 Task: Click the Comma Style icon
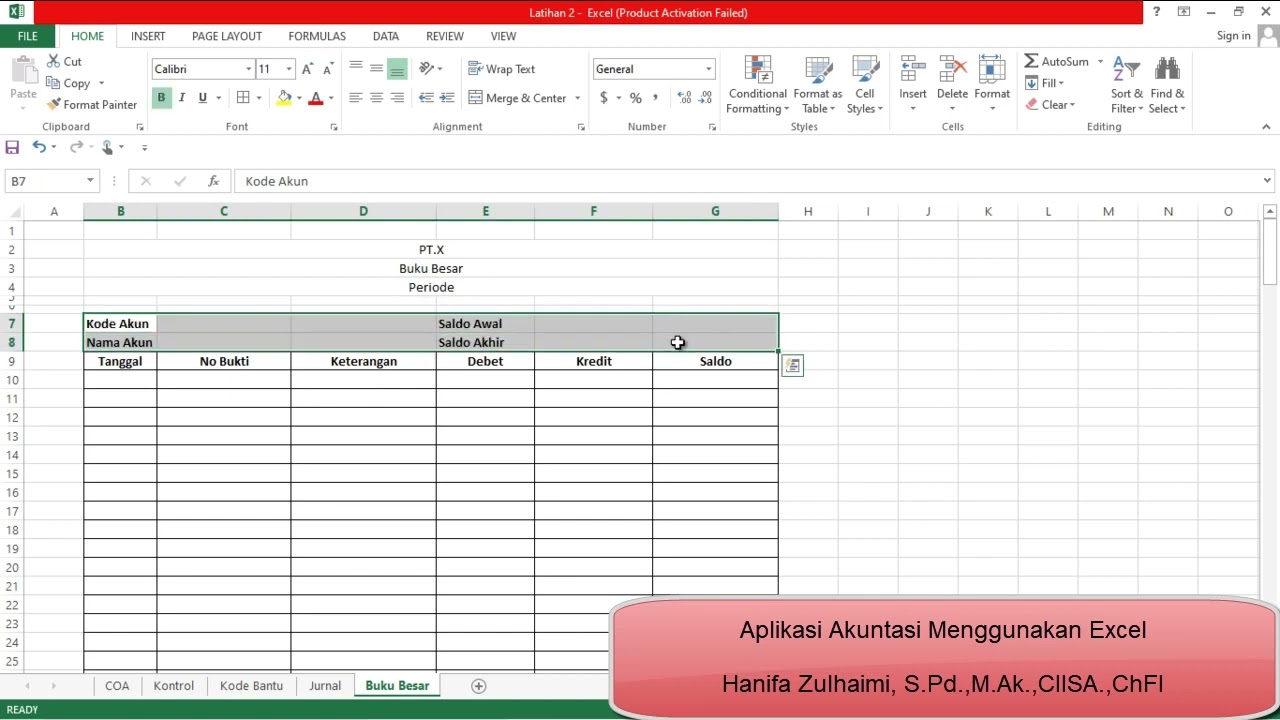point(656,98)
